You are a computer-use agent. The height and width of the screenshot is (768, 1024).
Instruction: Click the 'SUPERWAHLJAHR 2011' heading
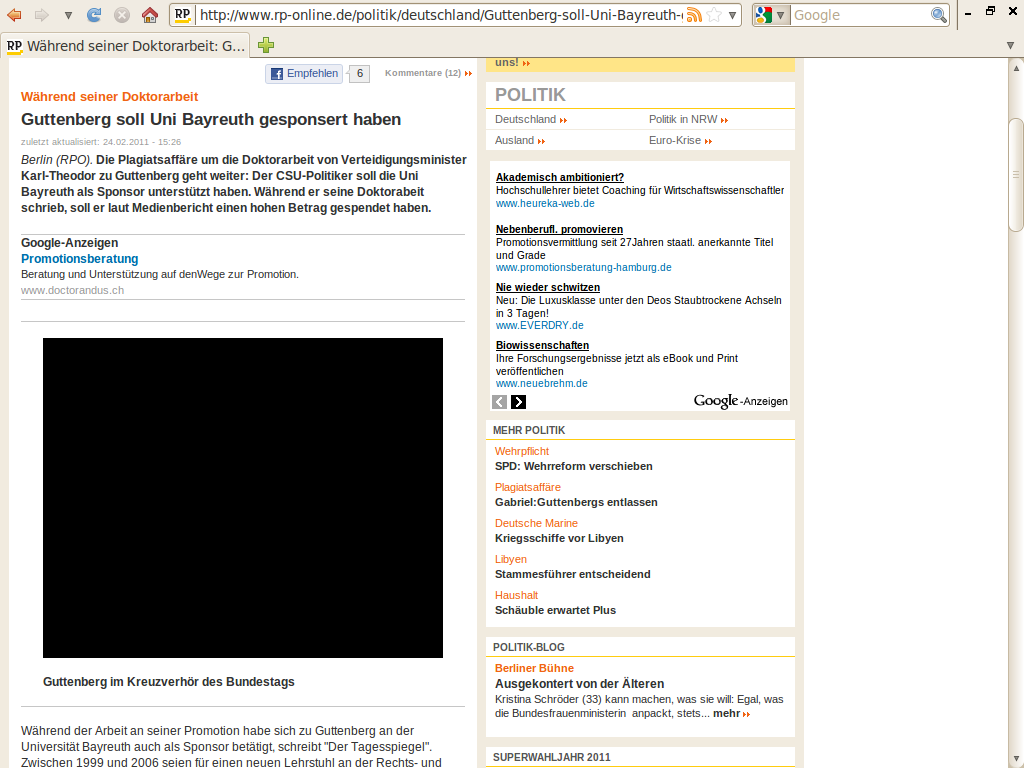point(552,758)
